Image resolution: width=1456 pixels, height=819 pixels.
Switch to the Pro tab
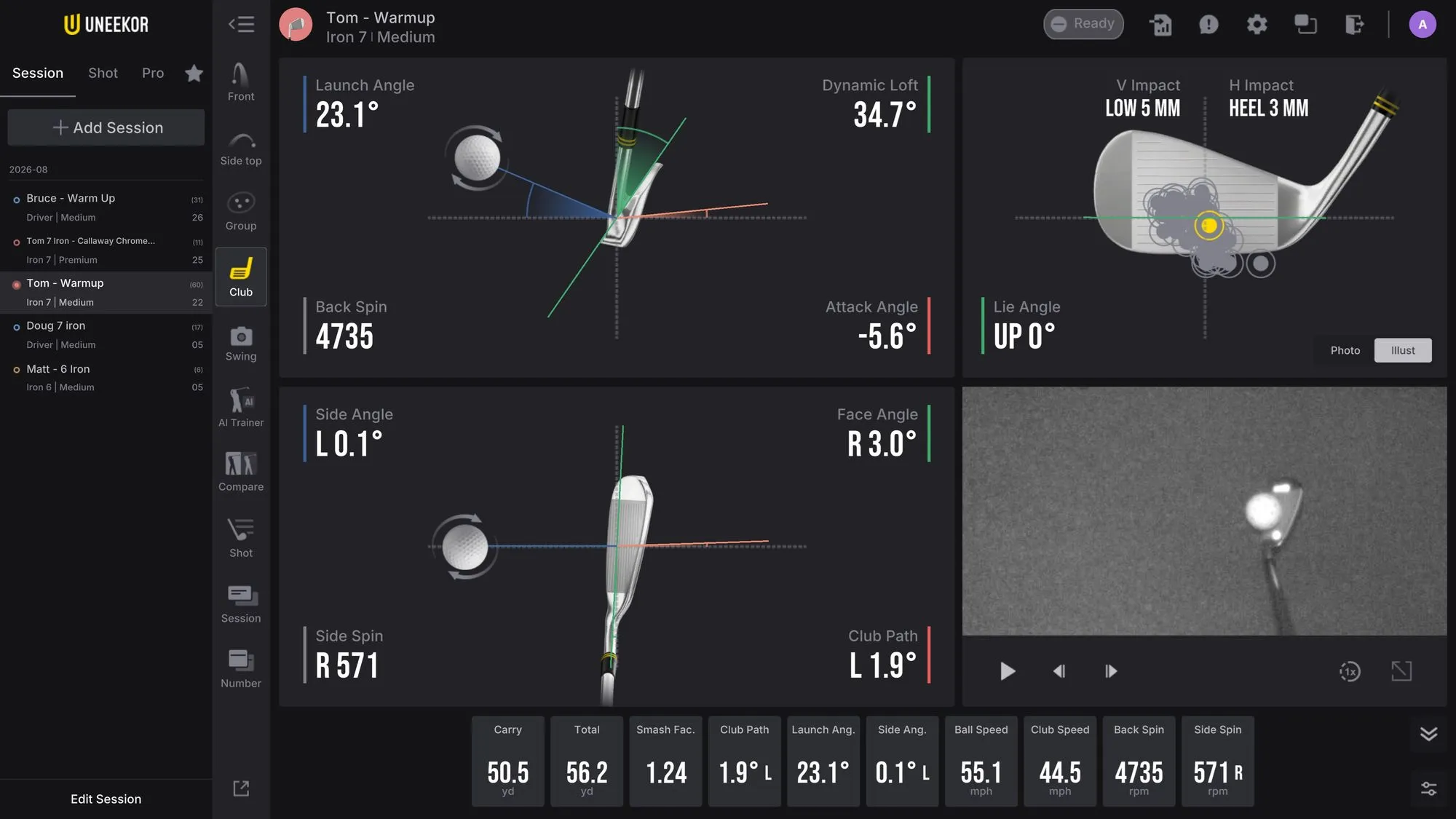point(153,73)
